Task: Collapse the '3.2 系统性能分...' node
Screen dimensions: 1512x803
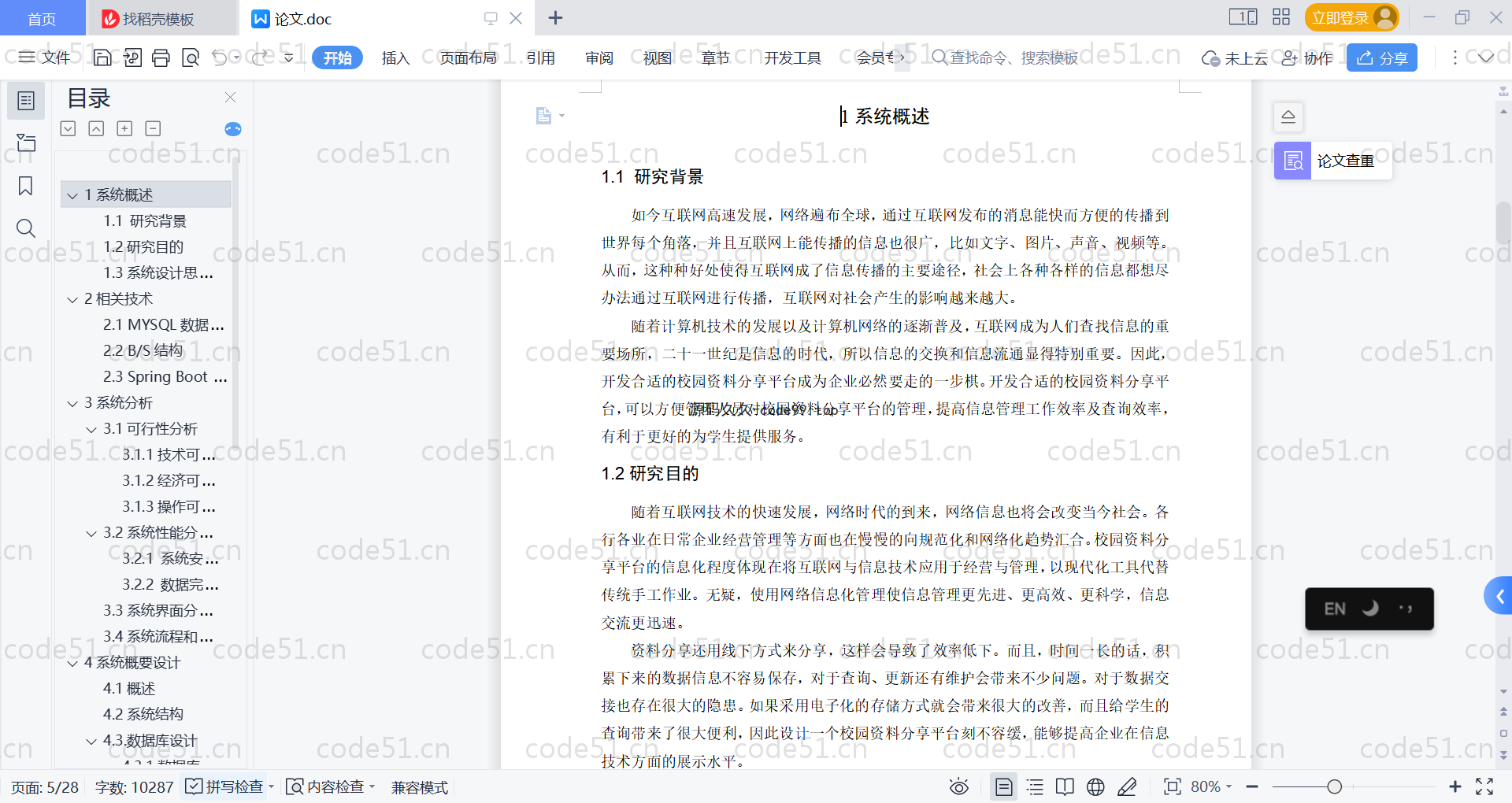Action: click(91, 534)
